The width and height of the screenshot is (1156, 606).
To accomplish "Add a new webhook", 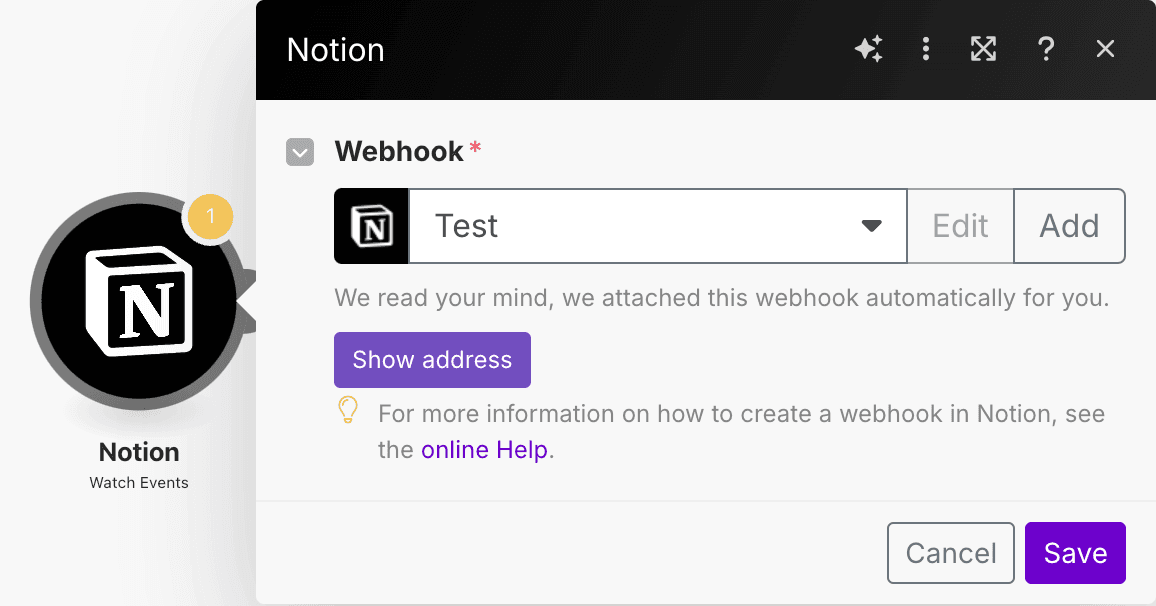I will pyautogui.click(x=1069, y=226).
